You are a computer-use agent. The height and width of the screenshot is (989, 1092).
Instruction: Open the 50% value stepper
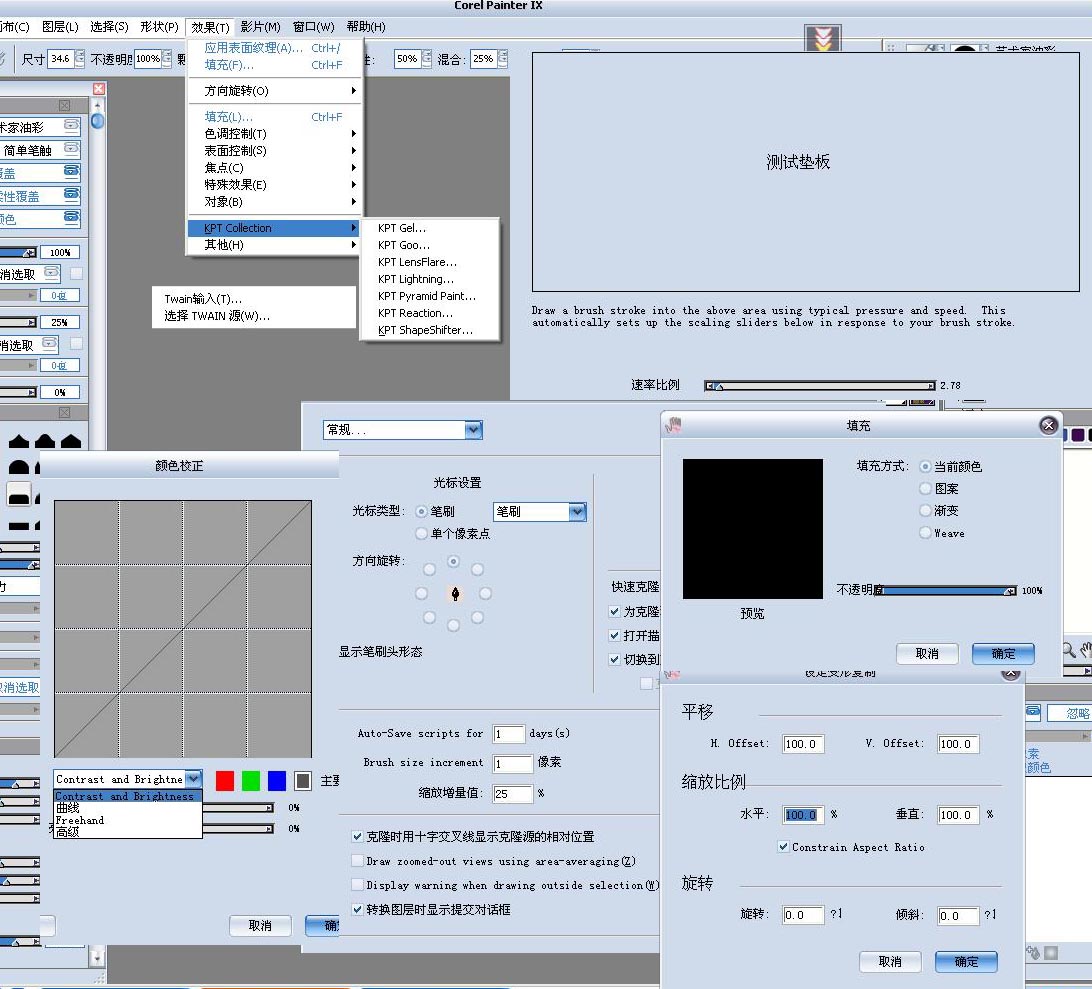click(426, 59)
